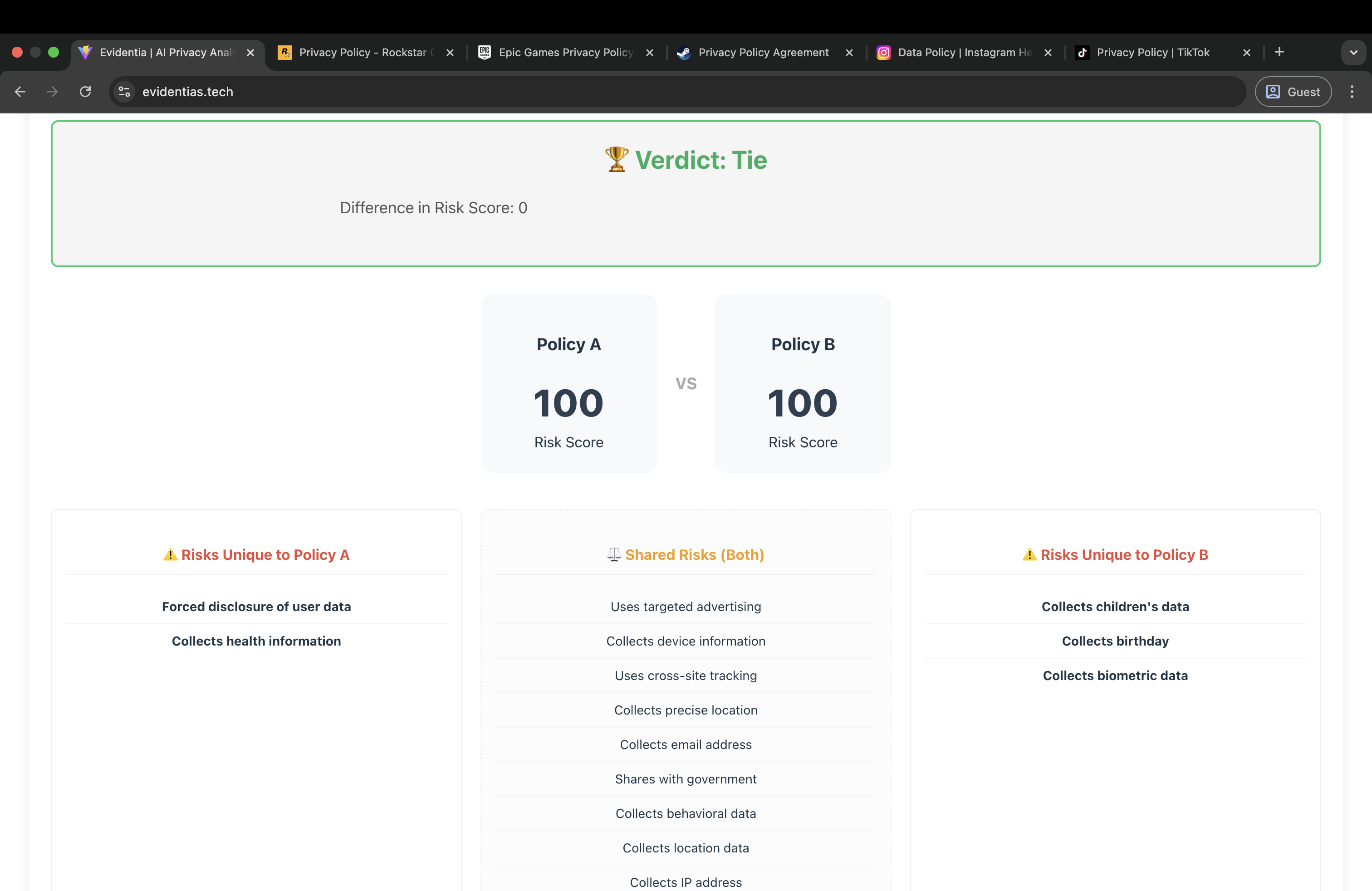This screenshot has height=891, width=1372.
Task: Click the Guest profile button
Action: (x=1293, y=92)
